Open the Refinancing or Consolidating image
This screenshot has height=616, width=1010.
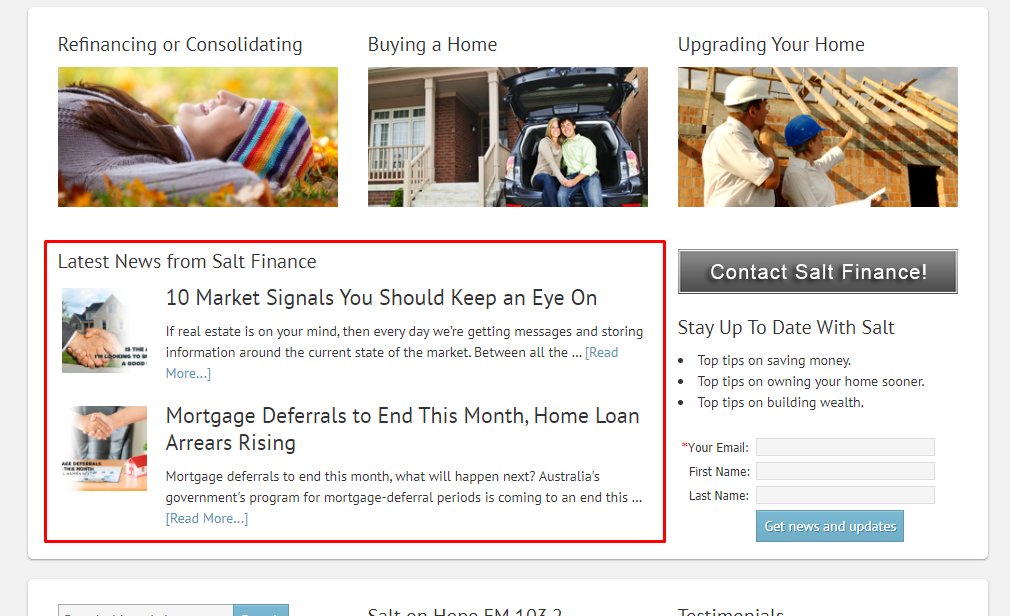[x=198, y=137]
